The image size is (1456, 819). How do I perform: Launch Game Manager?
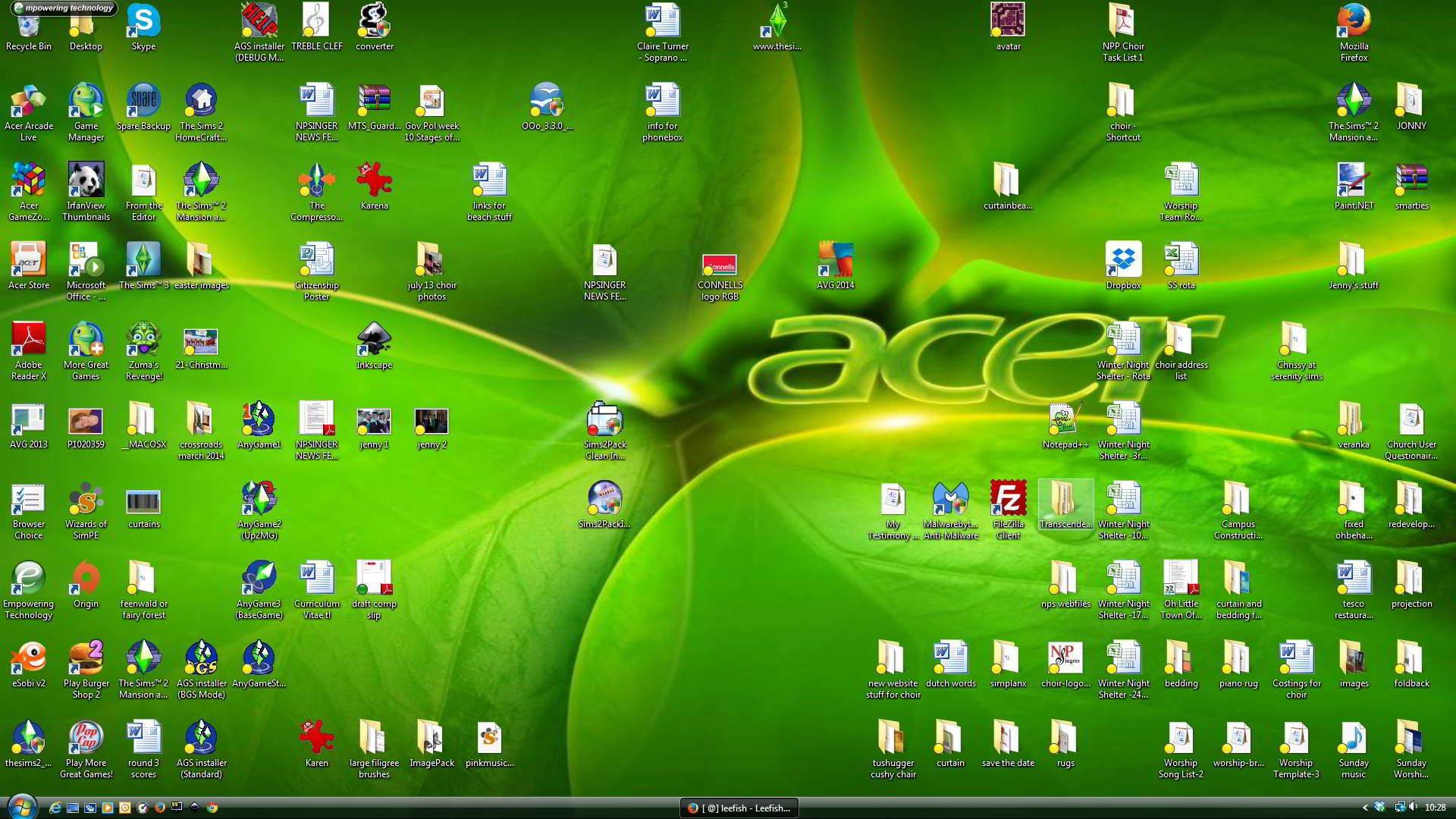point(86,111)
